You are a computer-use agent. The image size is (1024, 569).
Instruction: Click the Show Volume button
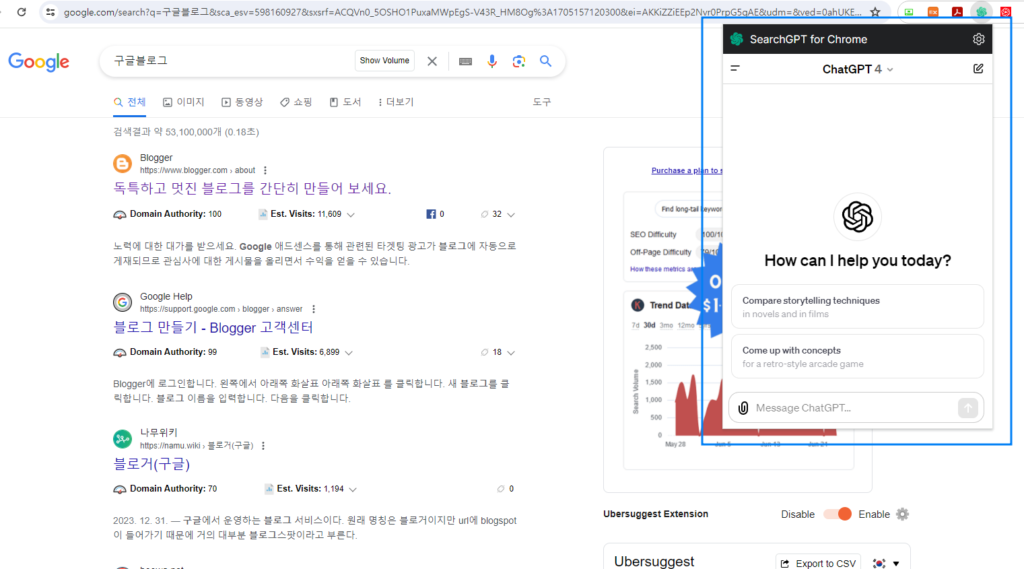point(384,61)
